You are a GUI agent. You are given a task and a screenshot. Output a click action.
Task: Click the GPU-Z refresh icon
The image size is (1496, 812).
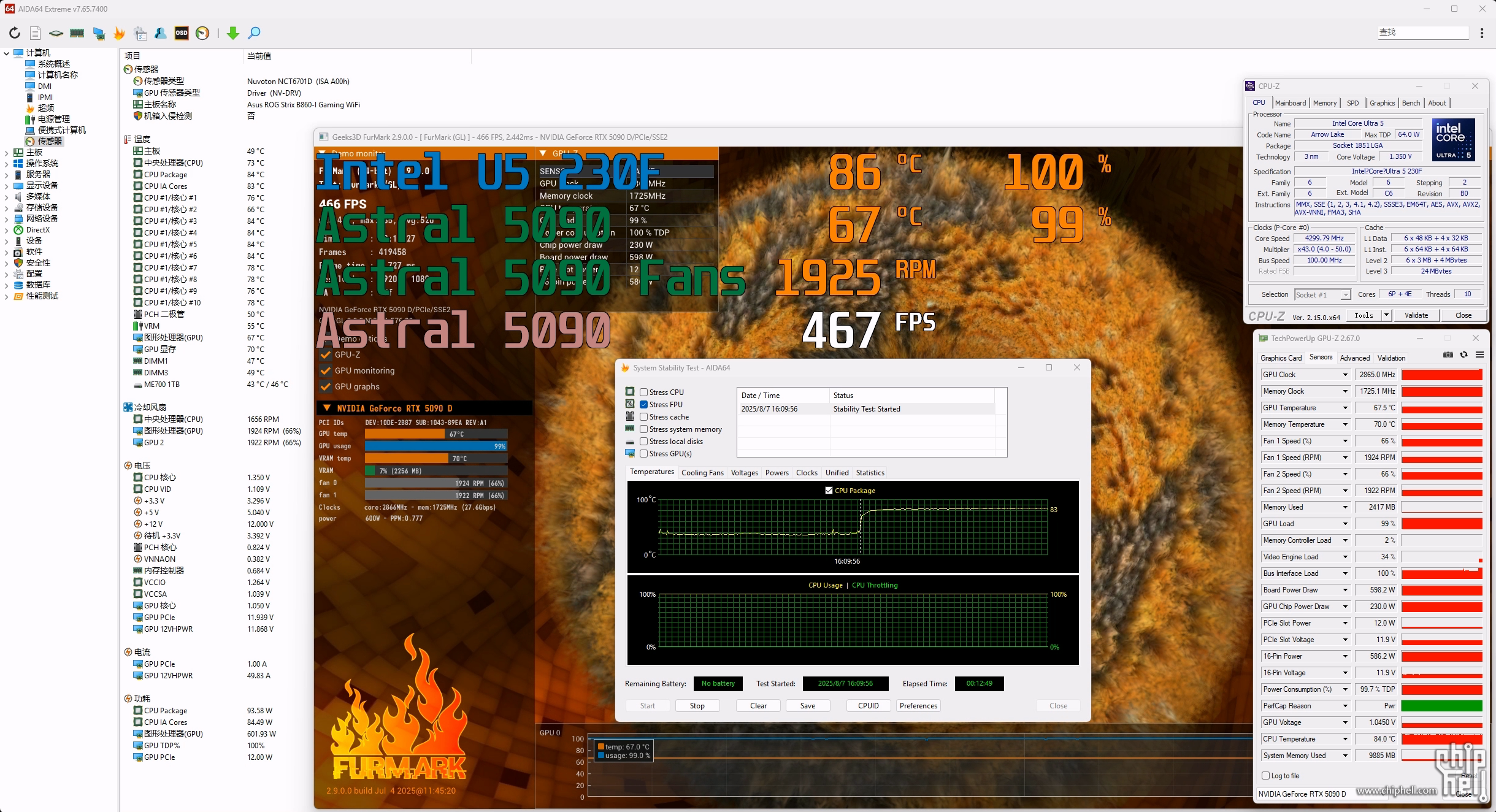click(x=1464, y=355)
